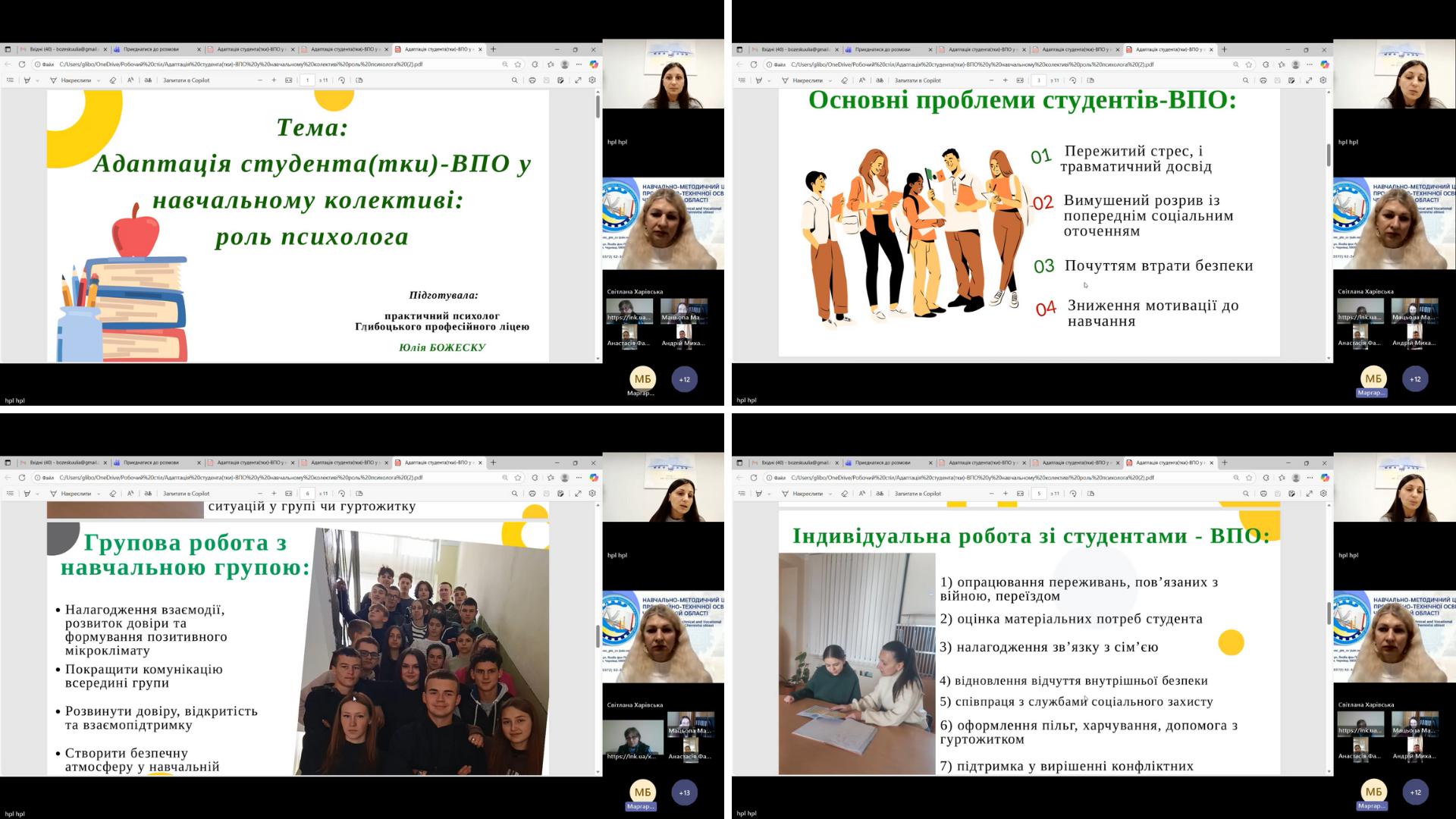Click +13 participants button in bottom-left call
Viewport: 1456px width, 819px height.
[684, 792]
